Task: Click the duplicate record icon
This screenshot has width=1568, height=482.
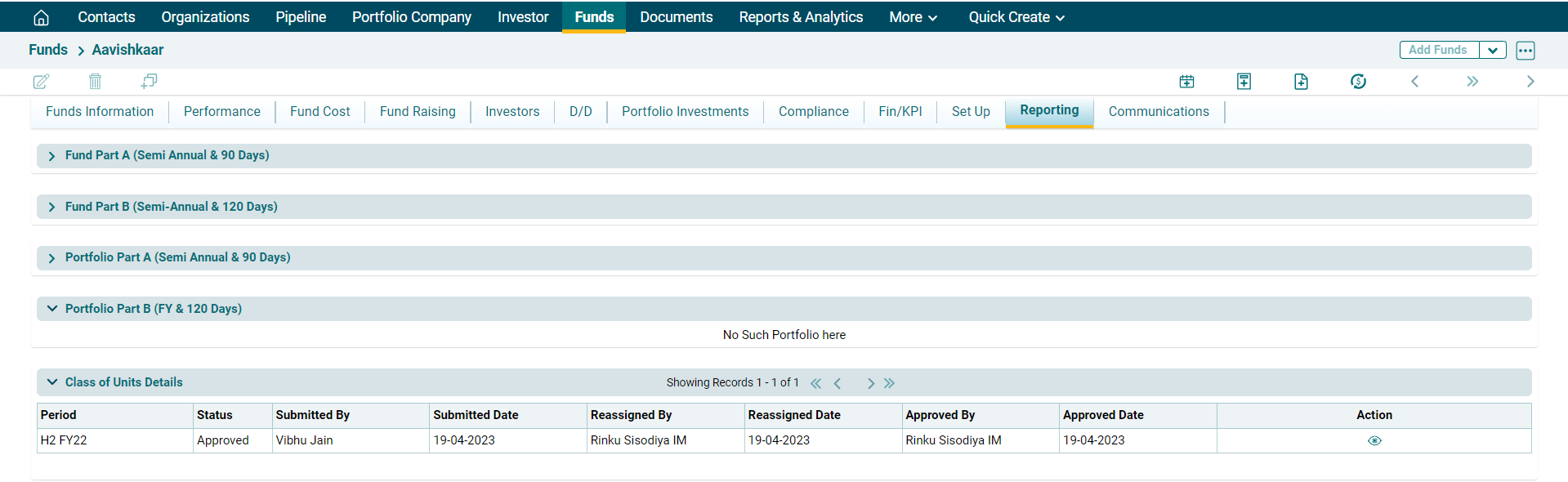Action: (149, 81)
